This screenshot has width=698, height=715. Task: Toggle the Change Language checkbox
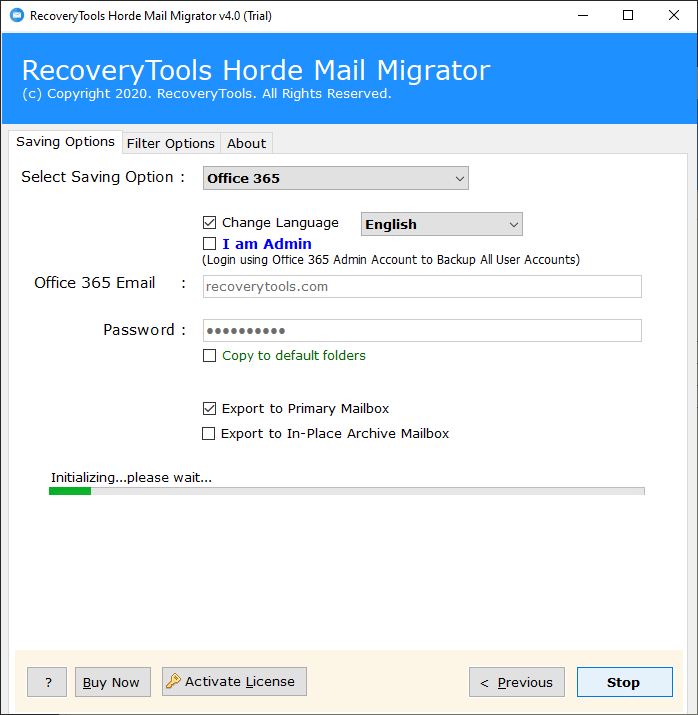[209, 223]
